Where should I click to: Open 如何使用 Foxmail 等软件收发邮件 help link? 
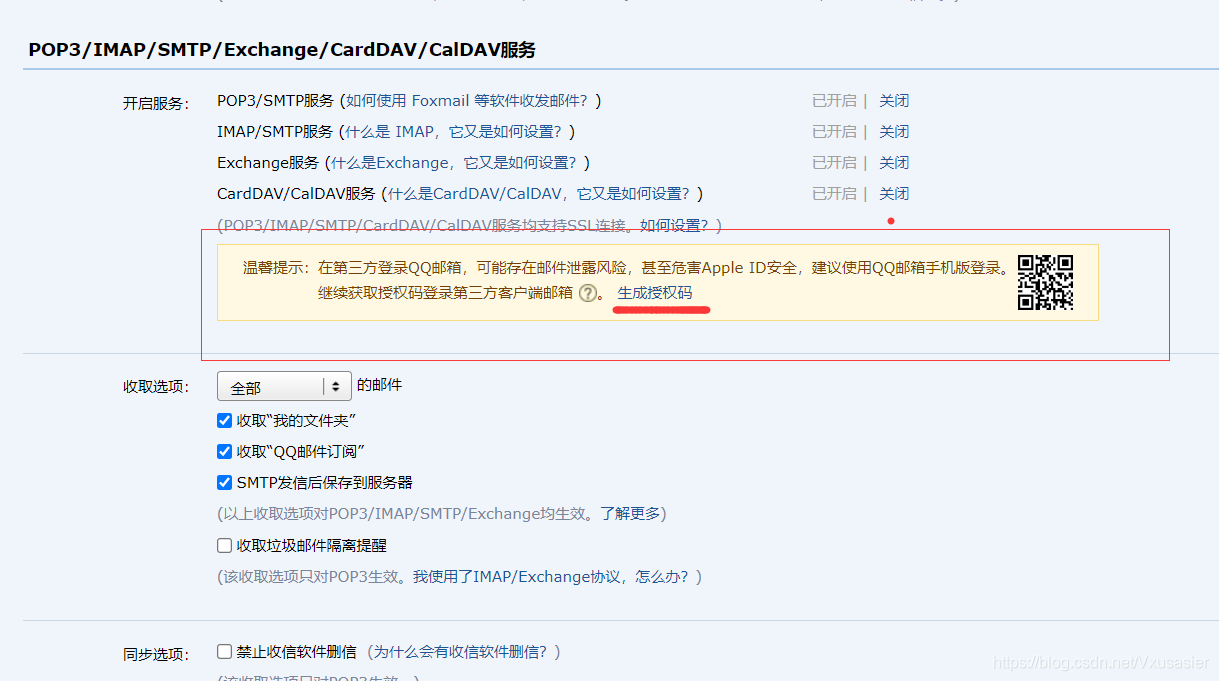point(469,101)
